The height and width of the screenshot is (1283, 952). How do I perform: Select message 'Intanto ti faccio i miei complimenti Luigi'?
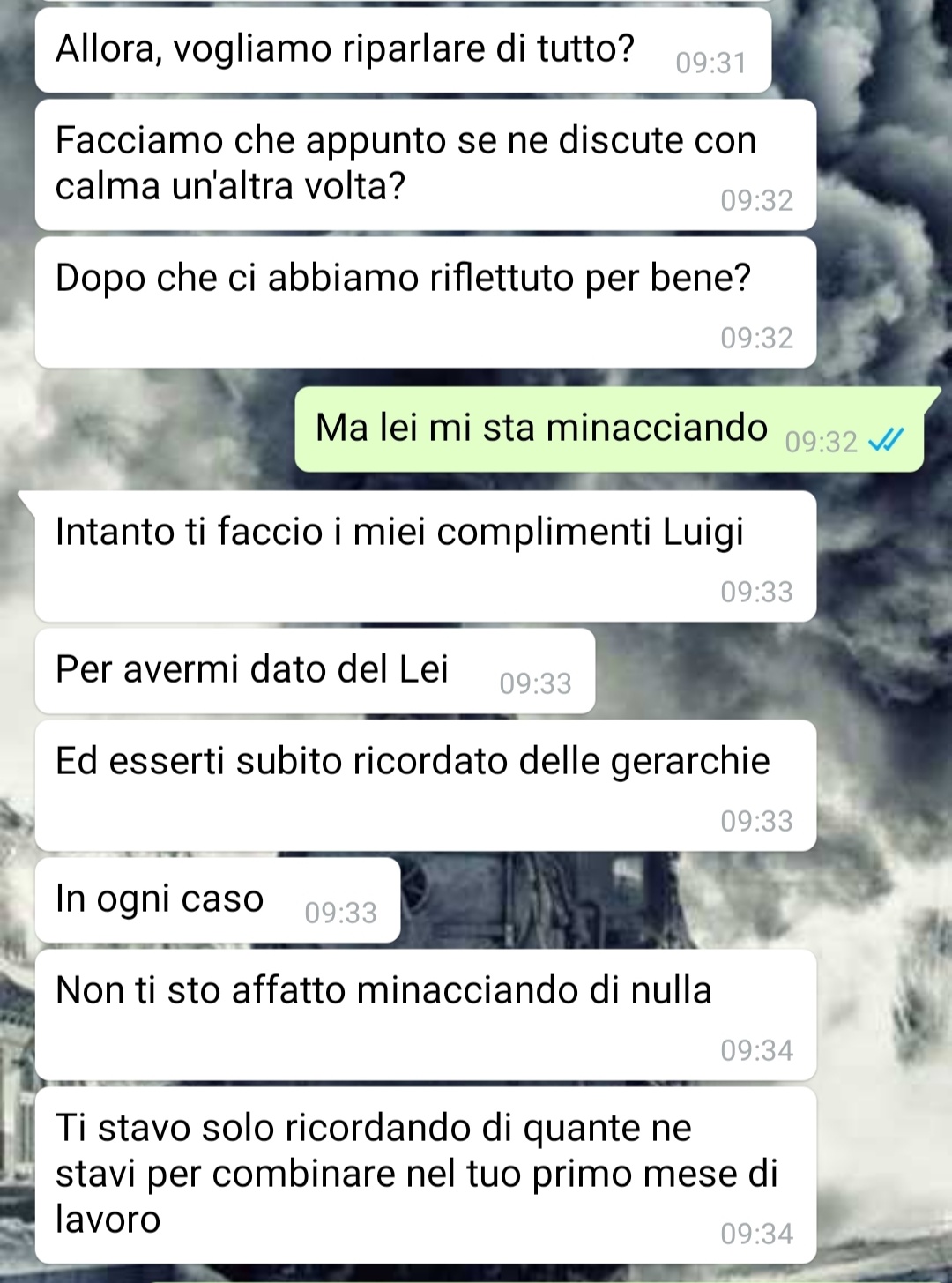[425, 556]
